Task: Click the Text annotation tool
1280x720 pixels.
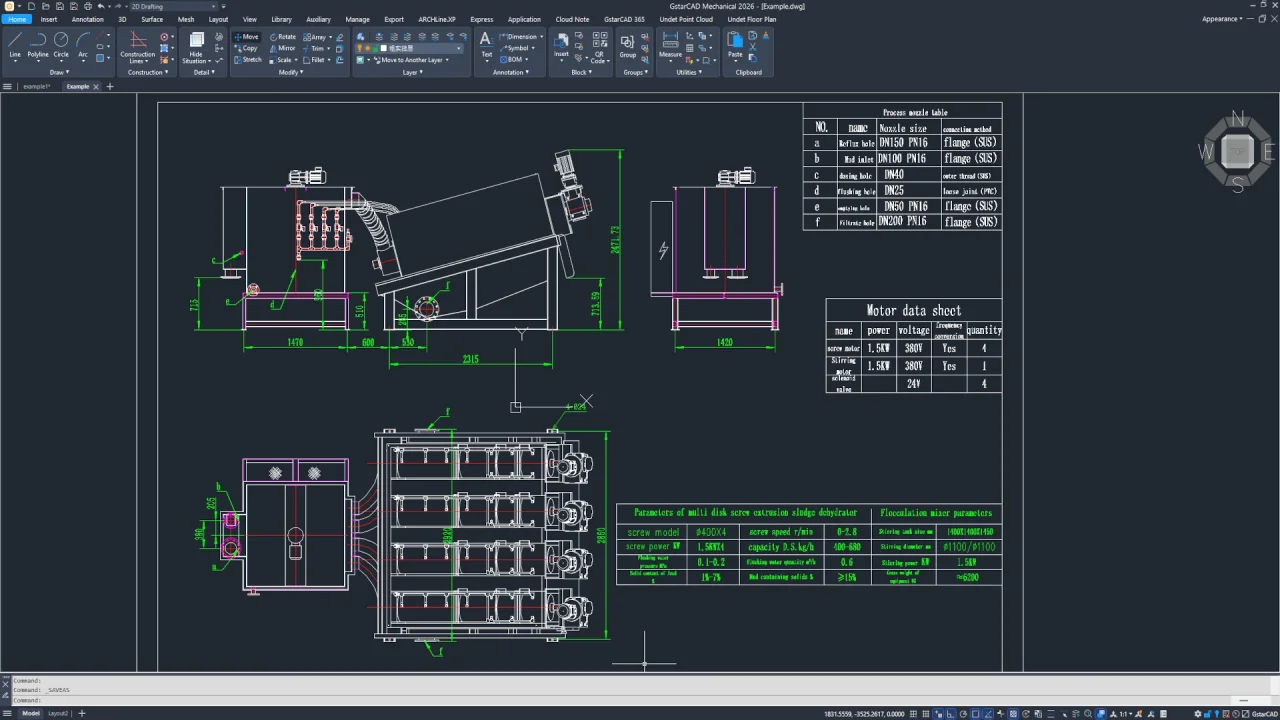Action: pyautogui.click(x=486, y=44)
